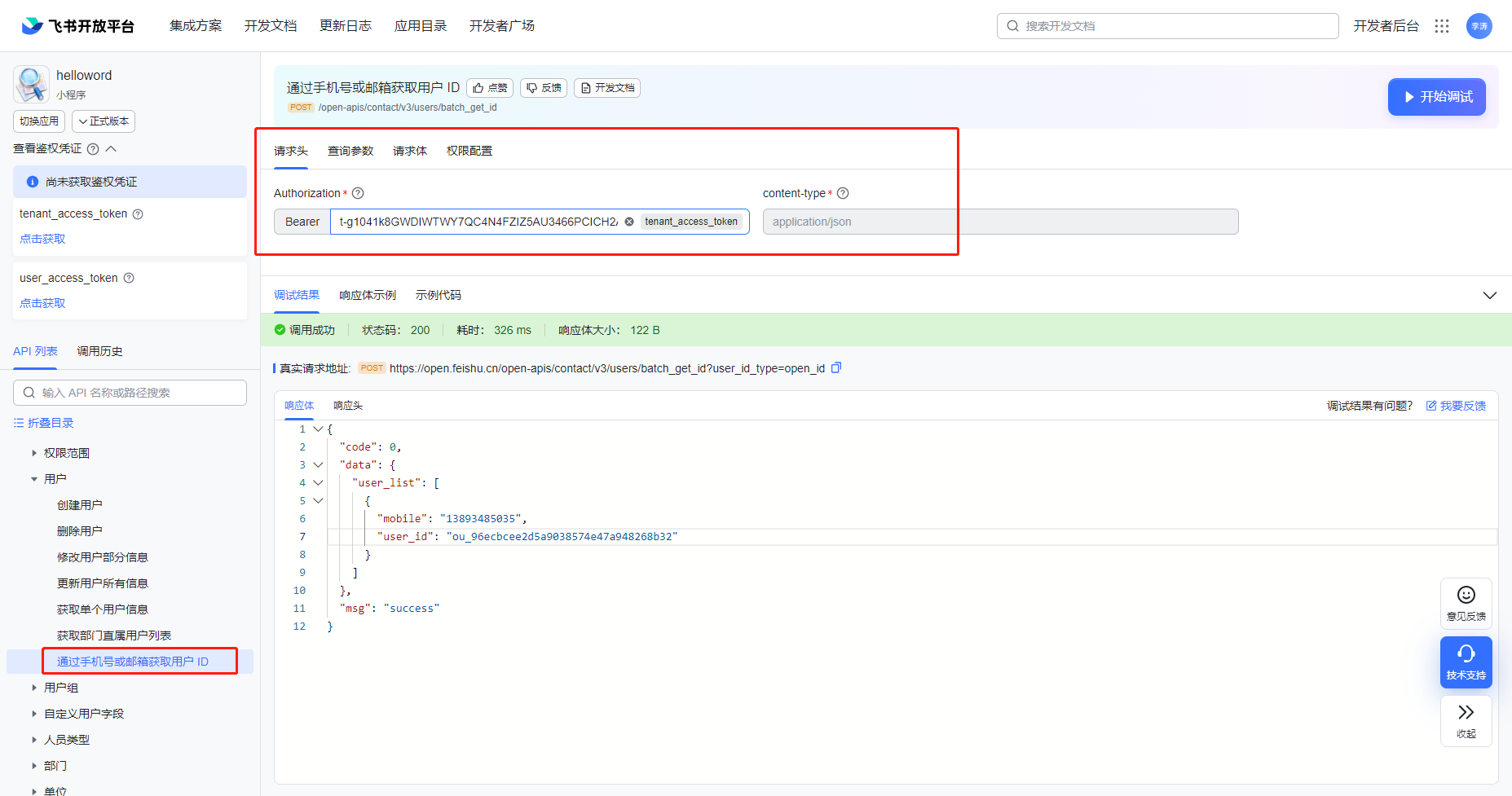The image size is (1512, 796).
Task: Click the 查看鉴权凭证 question-mark icon
Action: tap(92, 148)
